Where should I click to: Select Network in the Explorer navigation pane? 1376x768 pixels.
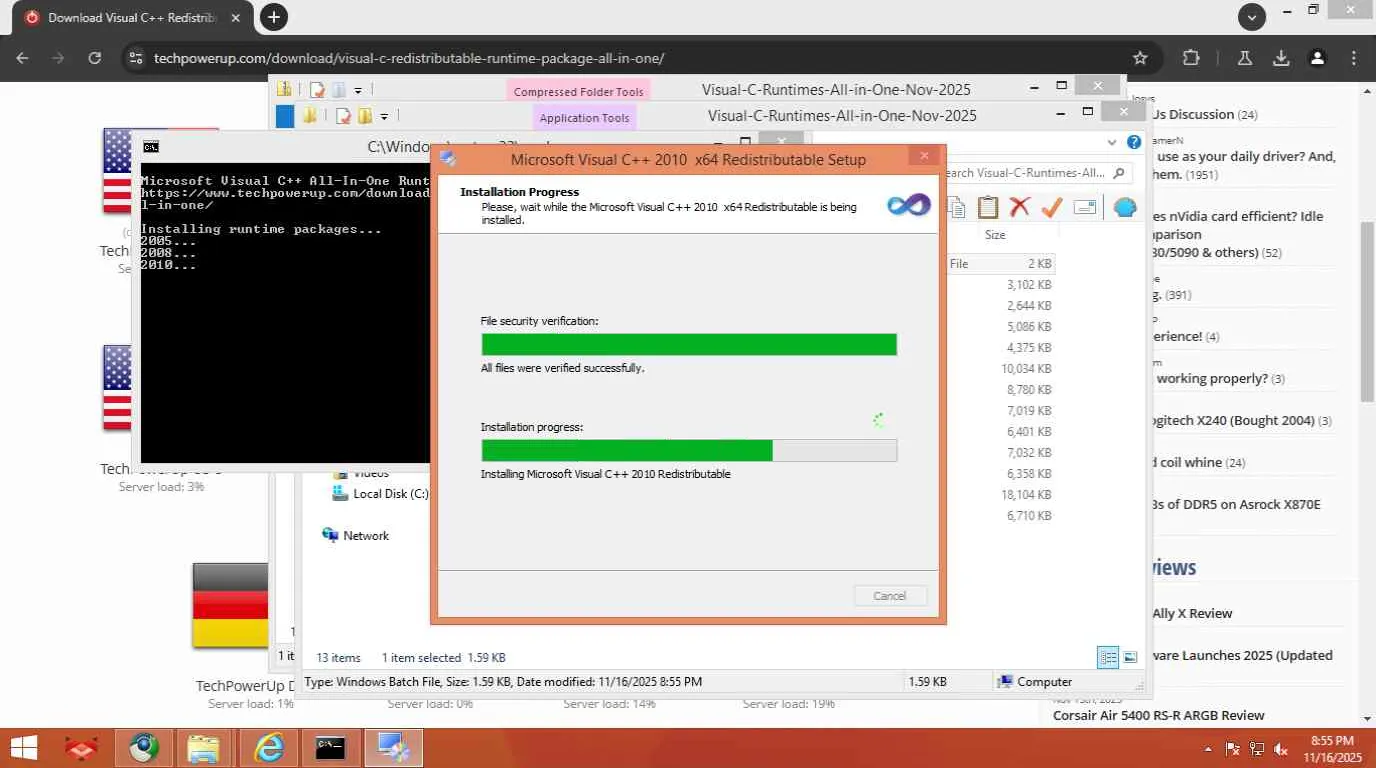tap(356, 536)
